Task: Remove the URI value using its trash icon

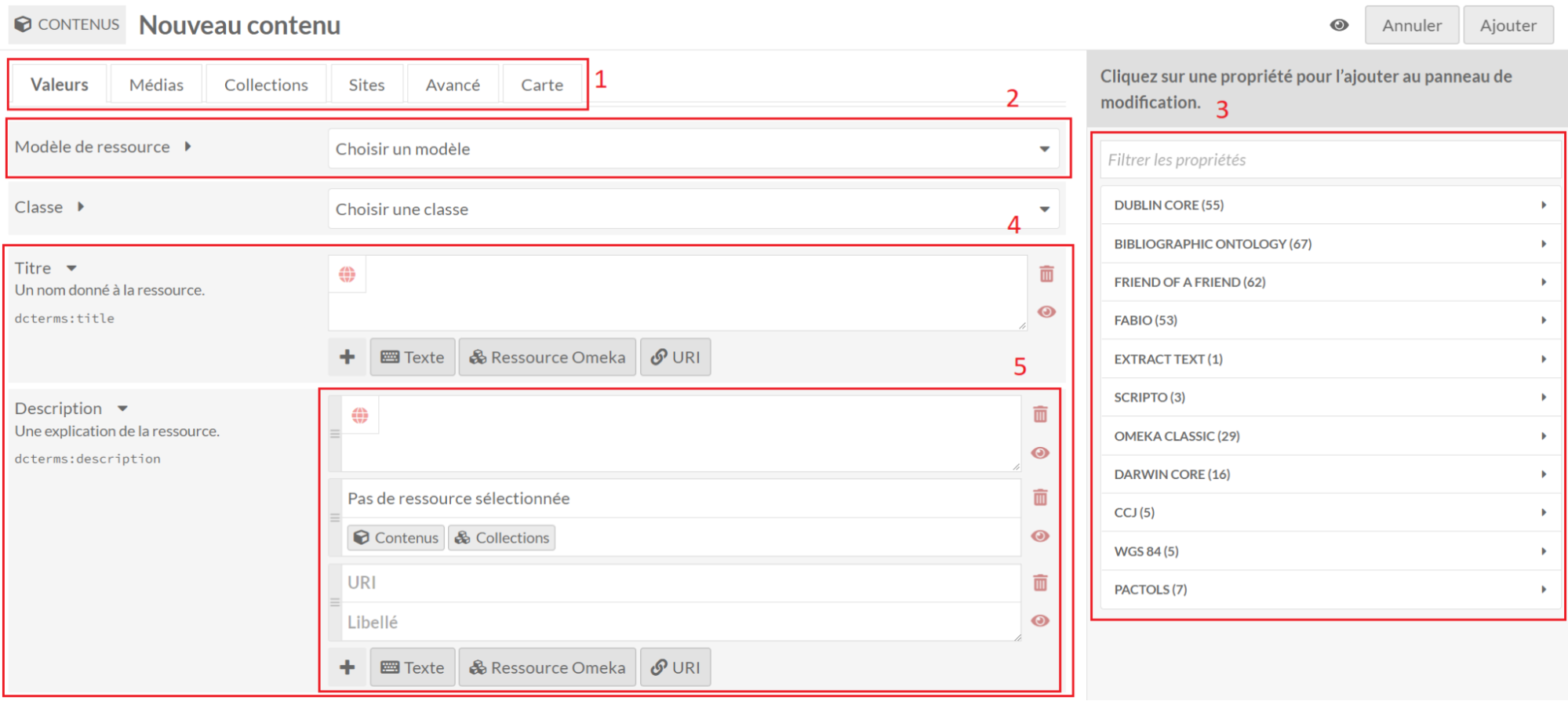Action: click(1040, 583)
